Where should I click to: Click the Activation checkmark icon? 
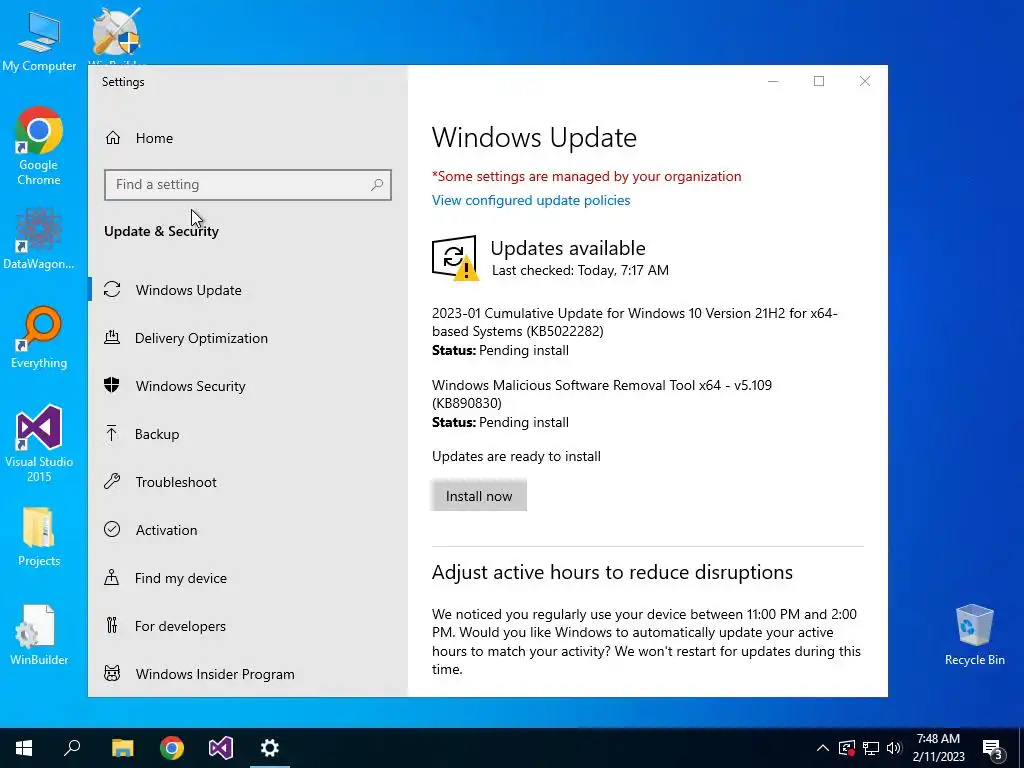tap(112, 530)
